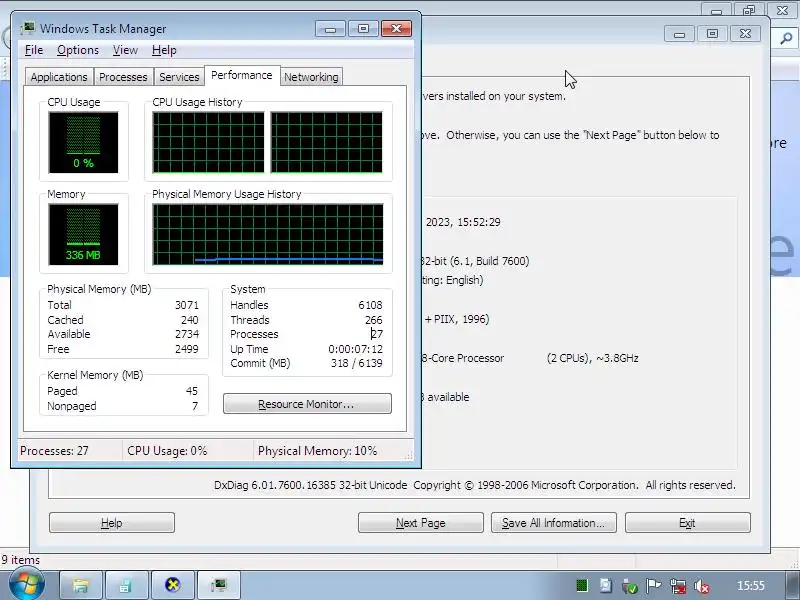Close the Windows Task Manager window
The width and height of the screenshot is (800, 600).
(x=396, y=29)
